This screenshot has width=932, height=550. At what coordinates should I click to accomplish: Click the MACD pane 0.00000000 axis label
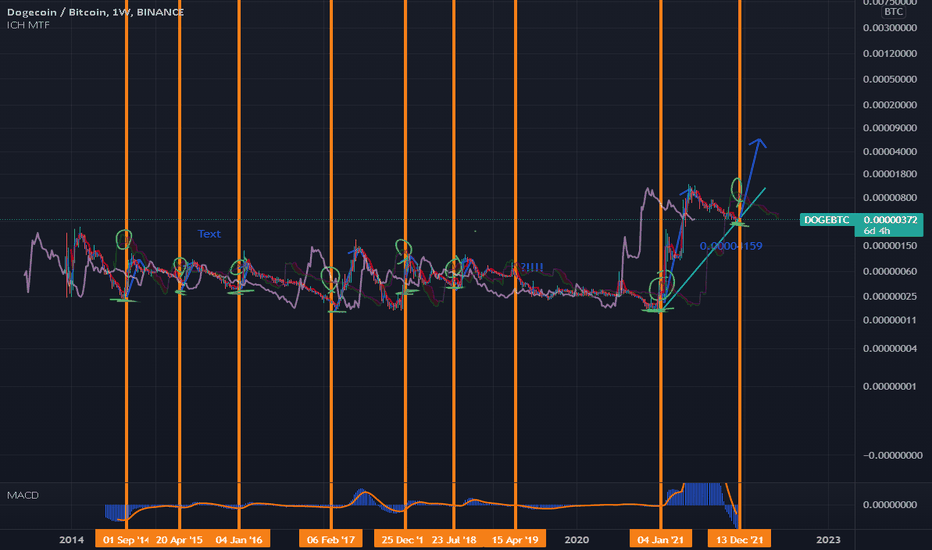click(890, 505)
